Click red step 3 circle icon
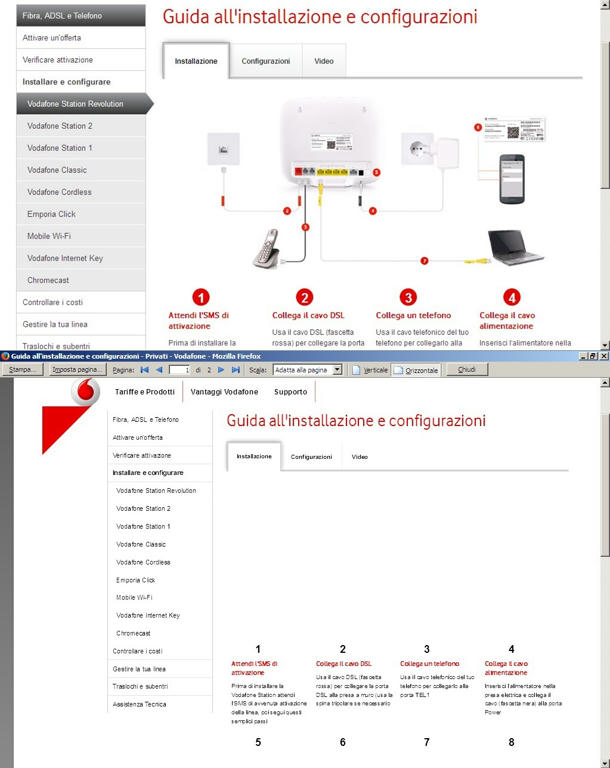 [408, 297]
